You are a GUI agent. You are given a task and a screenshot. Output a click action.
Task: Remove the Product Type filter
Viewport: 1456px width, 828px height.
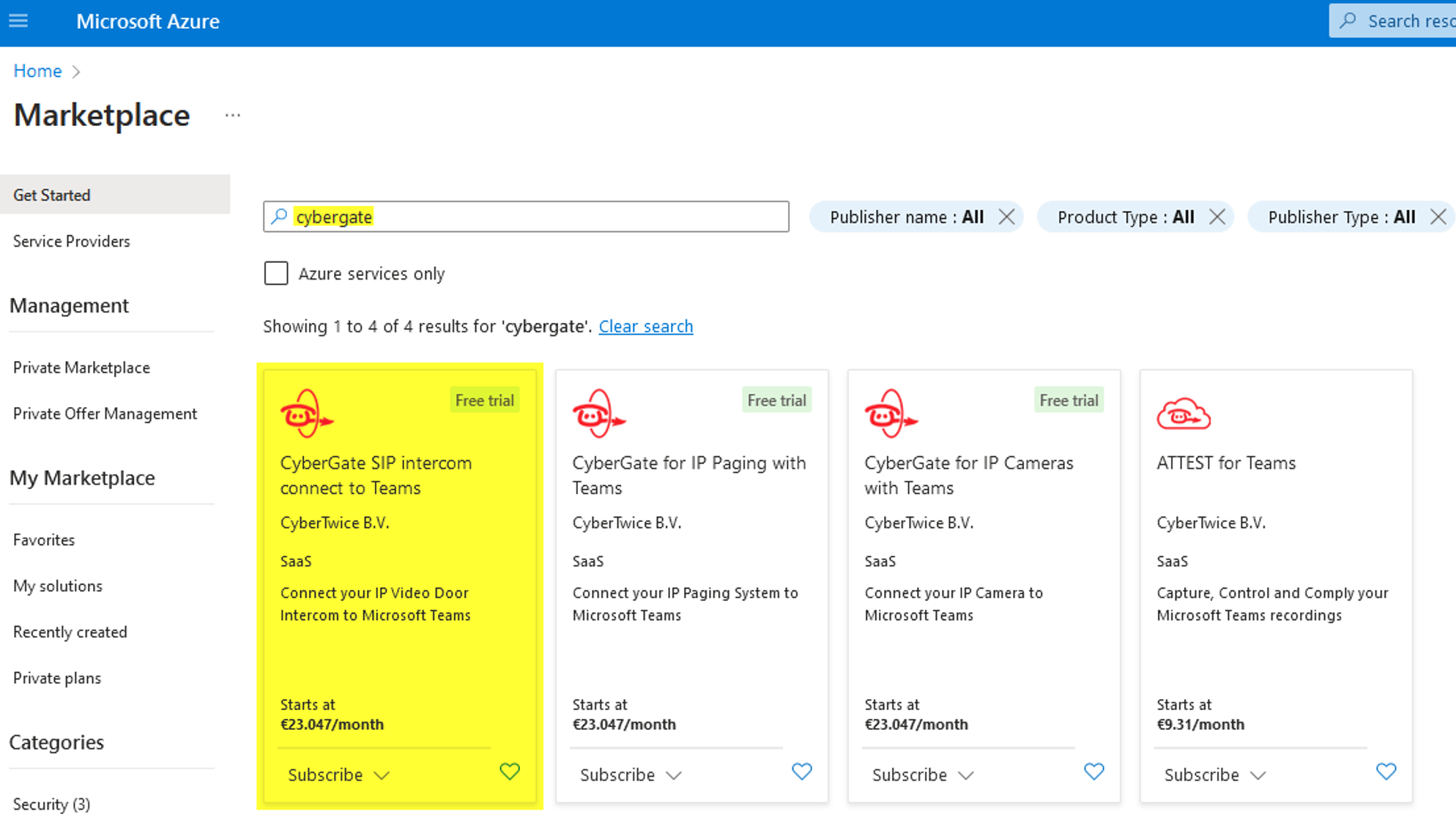[1217, 217]
